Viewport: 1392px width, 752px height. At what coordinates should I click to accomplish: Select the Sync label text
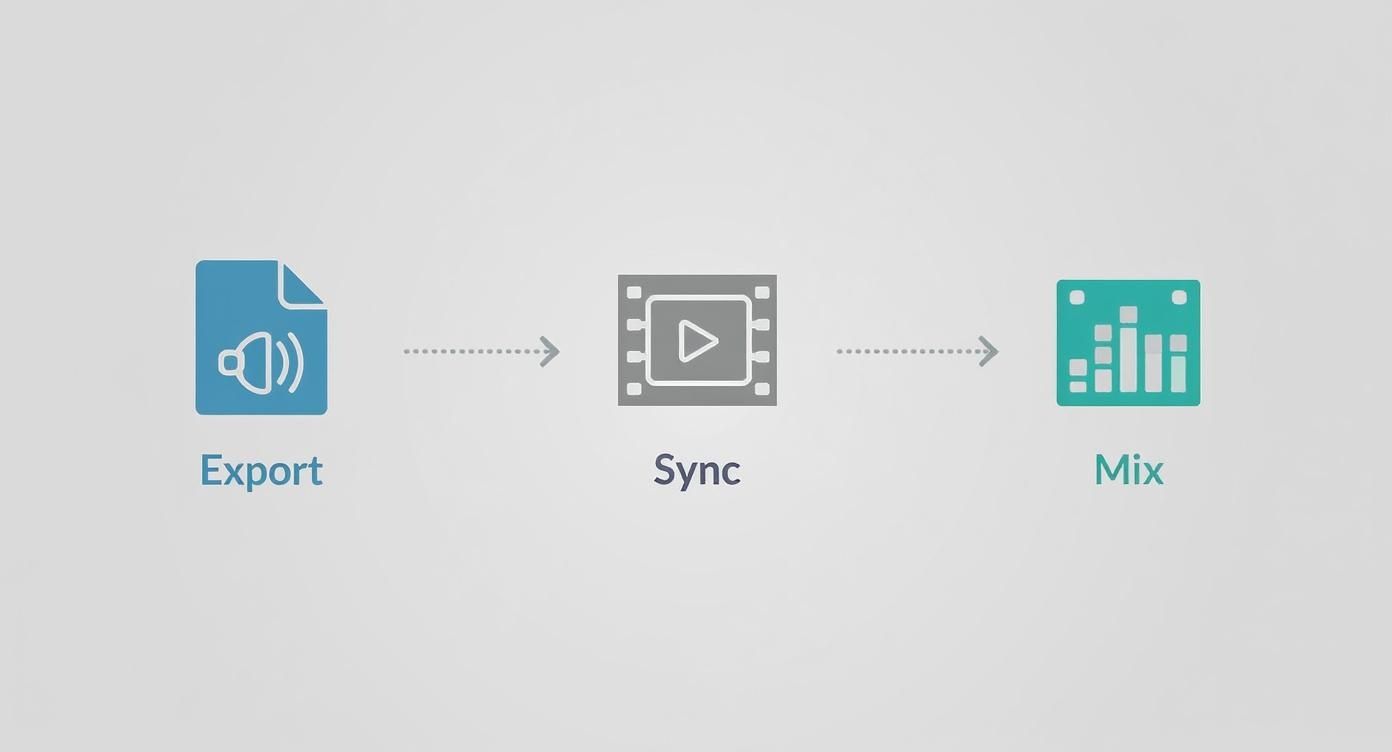tap(697, 468)
